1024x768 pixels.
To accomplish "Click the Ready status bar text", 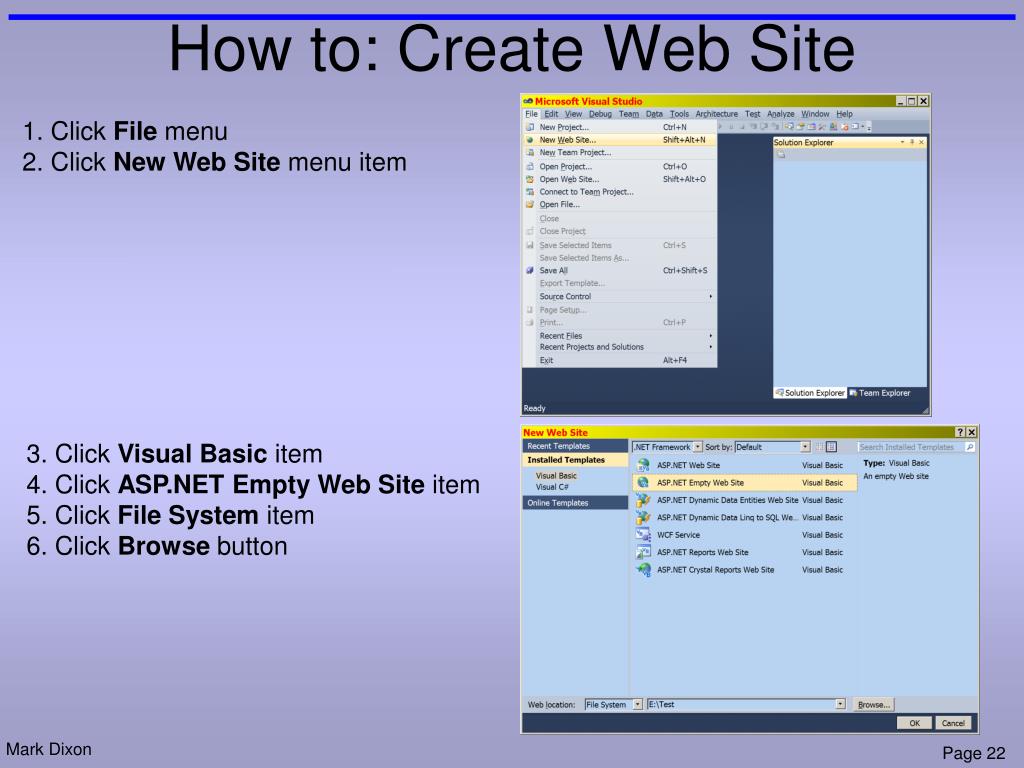I will [534, 408].
